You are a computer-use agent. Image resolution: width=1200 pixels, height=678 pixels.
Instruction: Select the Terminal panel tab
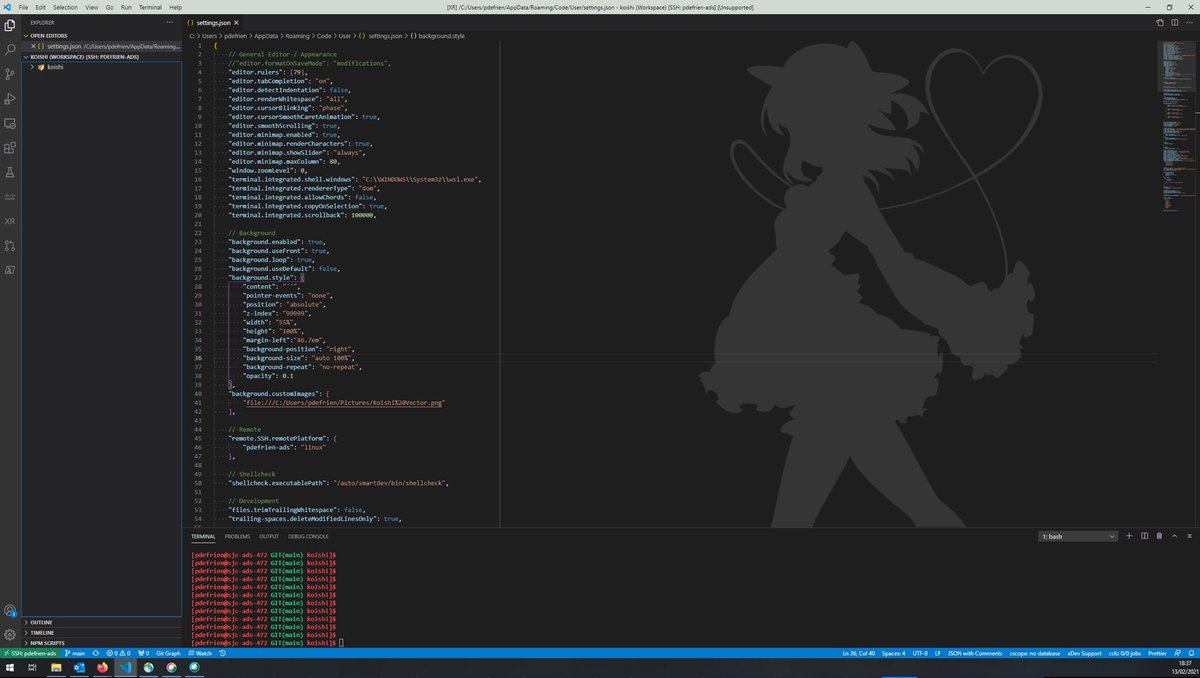point(203,536)
